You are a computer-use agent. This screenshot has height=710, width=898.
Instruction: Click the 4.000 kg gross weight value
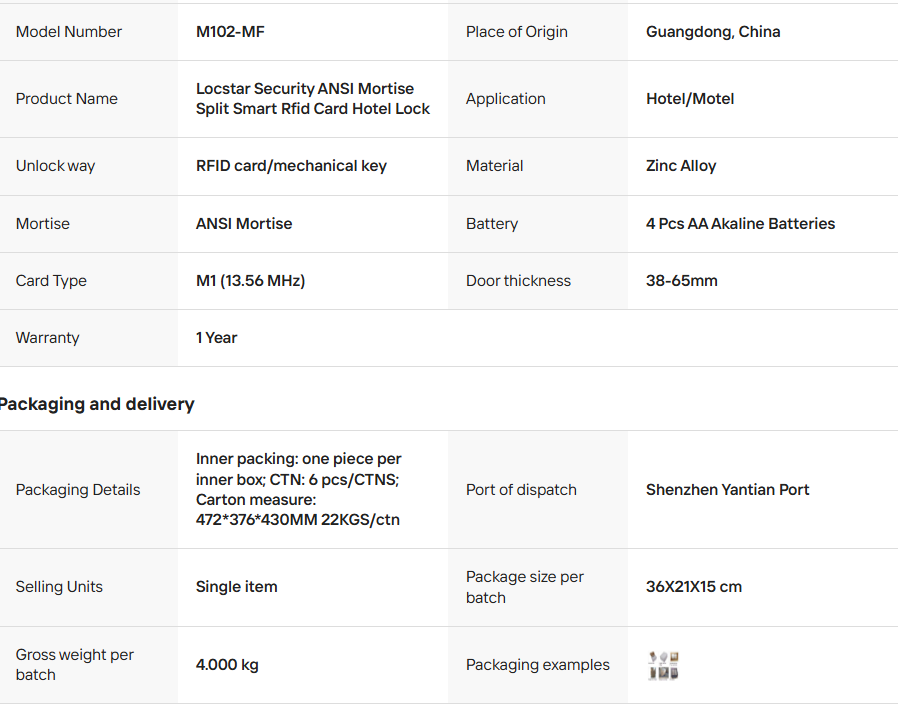(227, 665)
